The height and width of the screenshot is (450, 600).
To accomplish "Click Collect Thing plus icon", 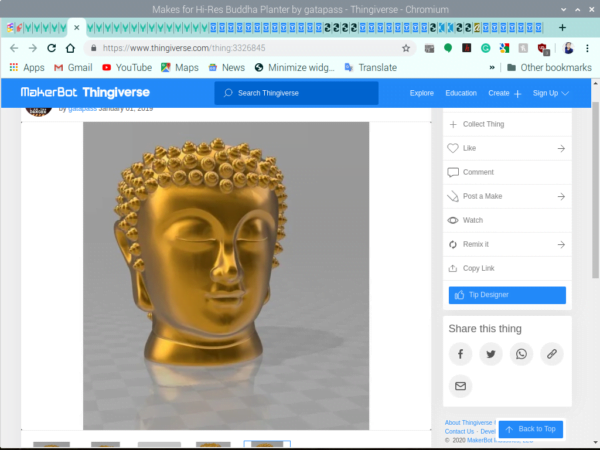I will click(453, 124).
